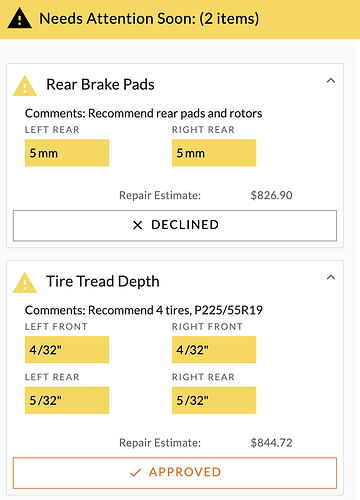
Task: Click the right rear 5 mm brake pad field
Action: tap(214, 153)
